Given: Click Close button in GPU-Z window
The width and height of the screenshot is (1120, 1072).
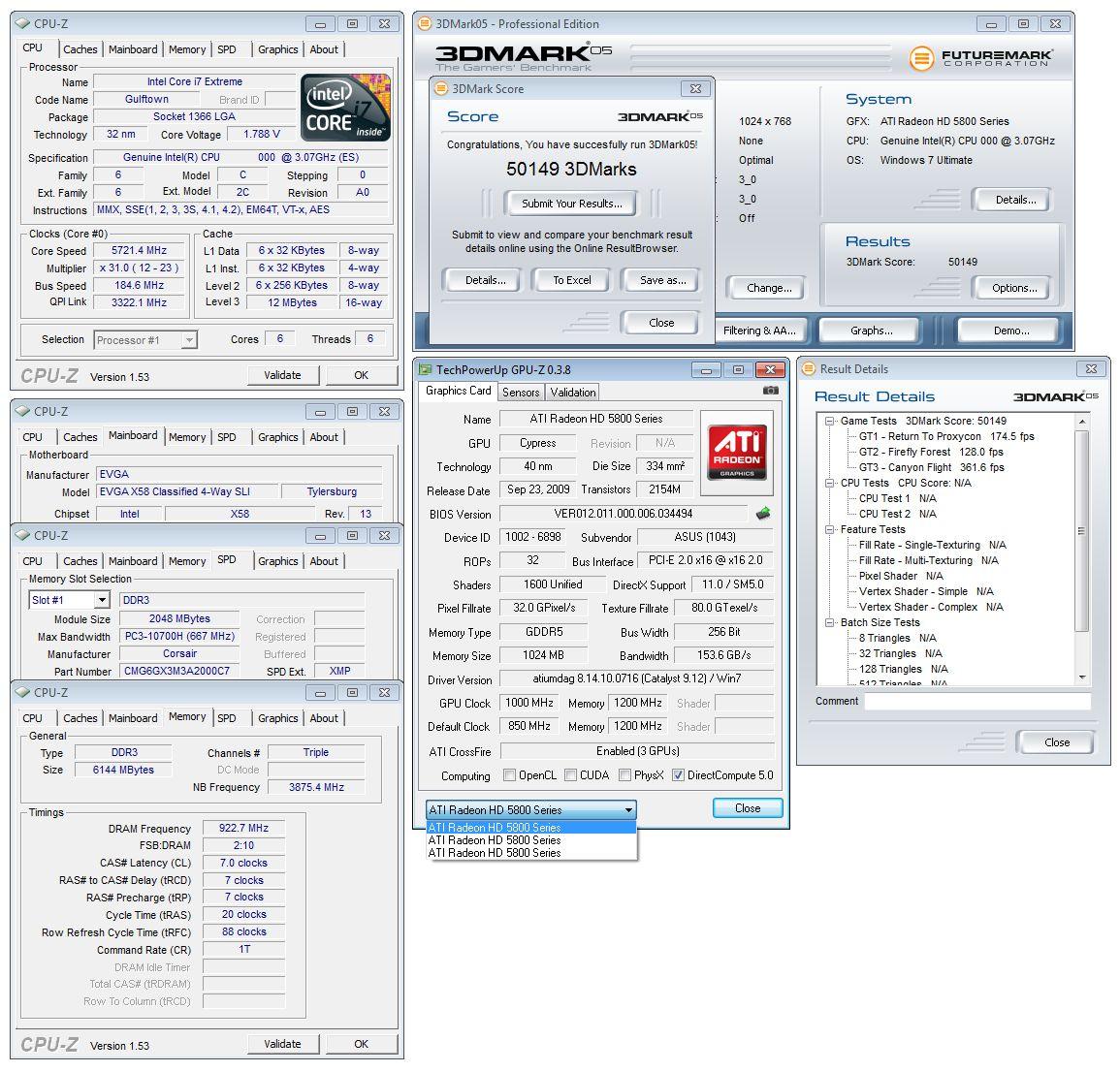Looking at the screenshot, I should (x=748, y=808).
